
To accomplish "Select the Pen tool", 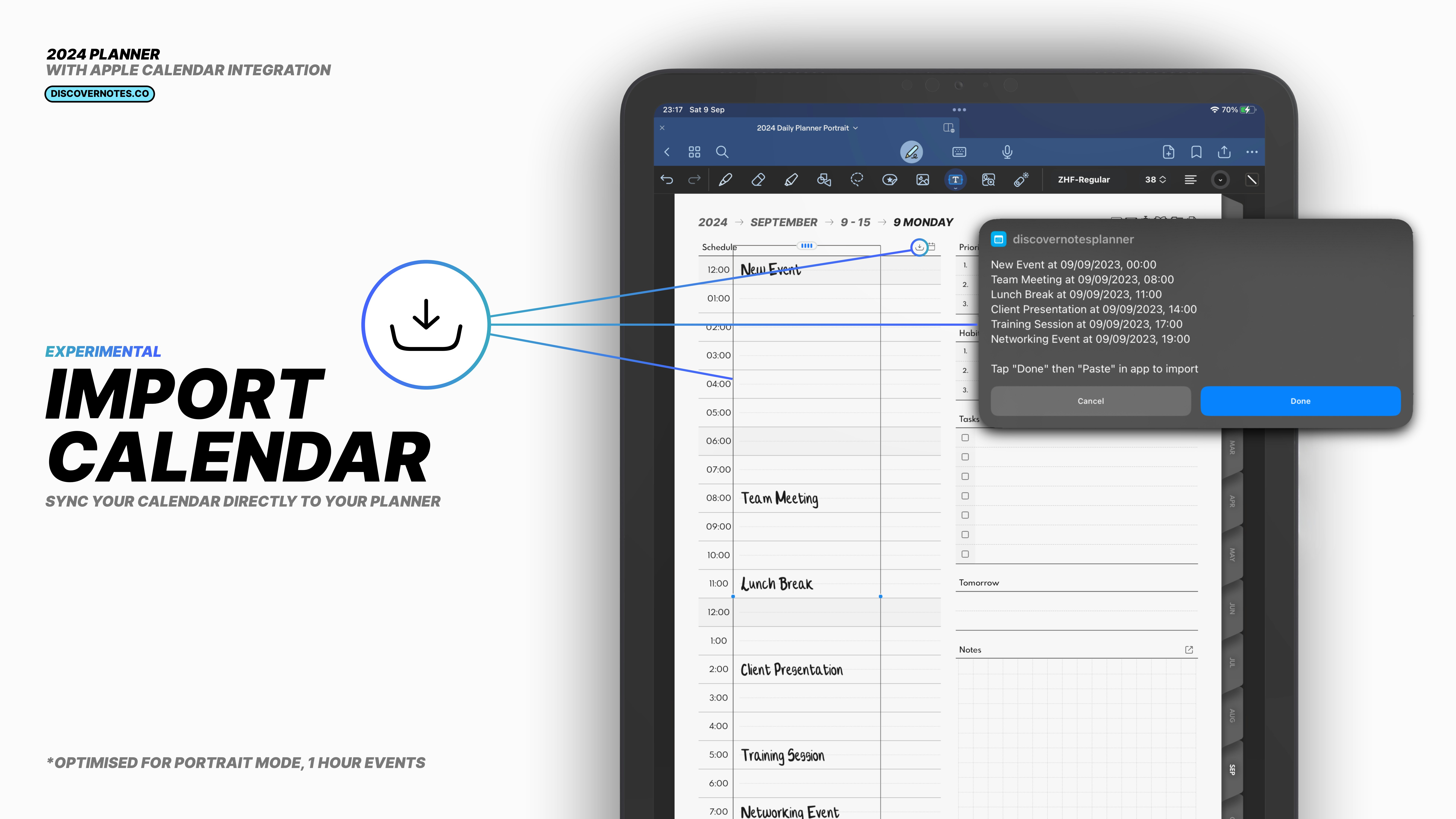I will [x=725, y=180].
